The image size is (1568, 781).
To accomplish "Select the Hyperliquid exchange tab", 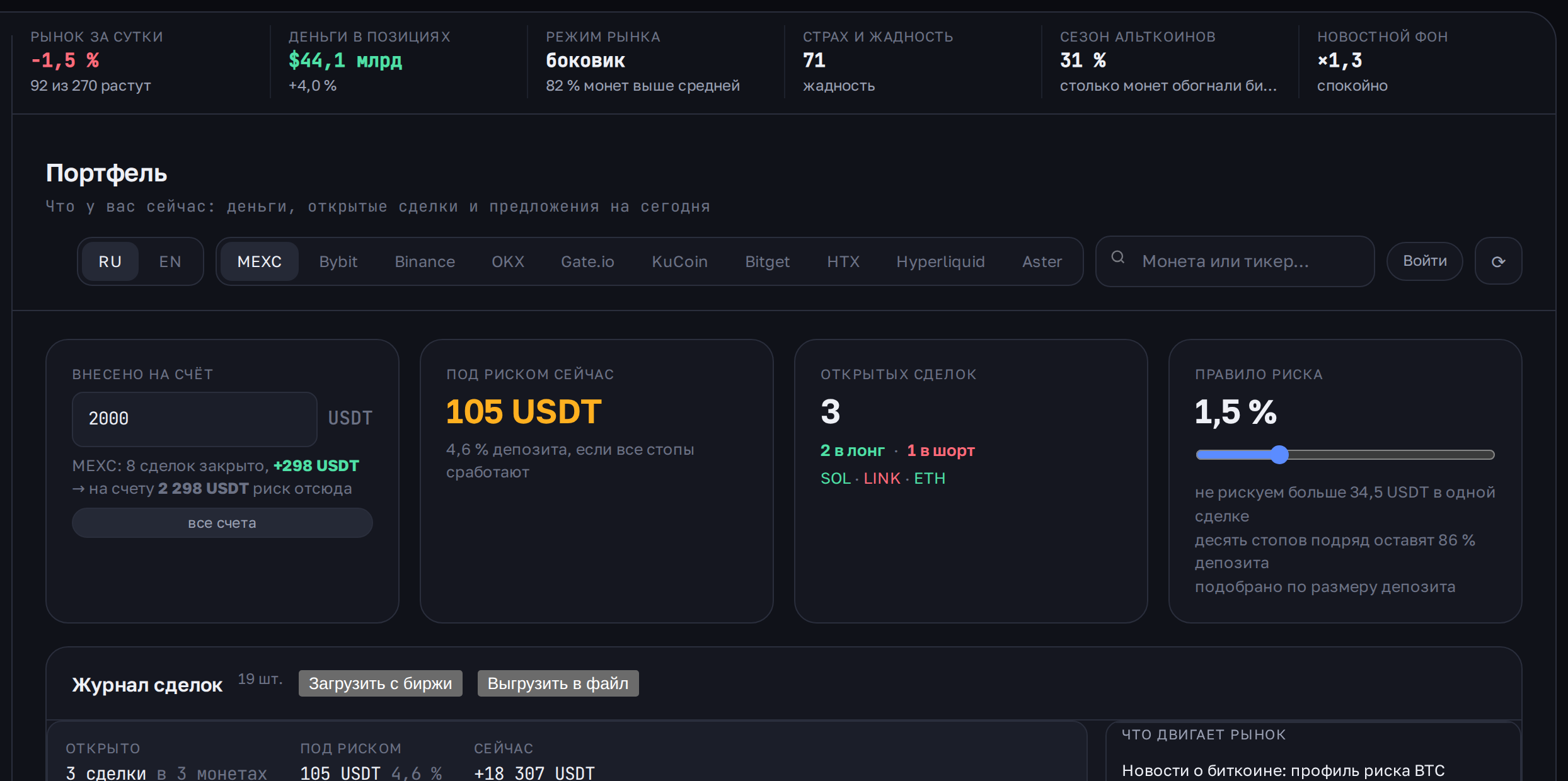I will [940, 261].
